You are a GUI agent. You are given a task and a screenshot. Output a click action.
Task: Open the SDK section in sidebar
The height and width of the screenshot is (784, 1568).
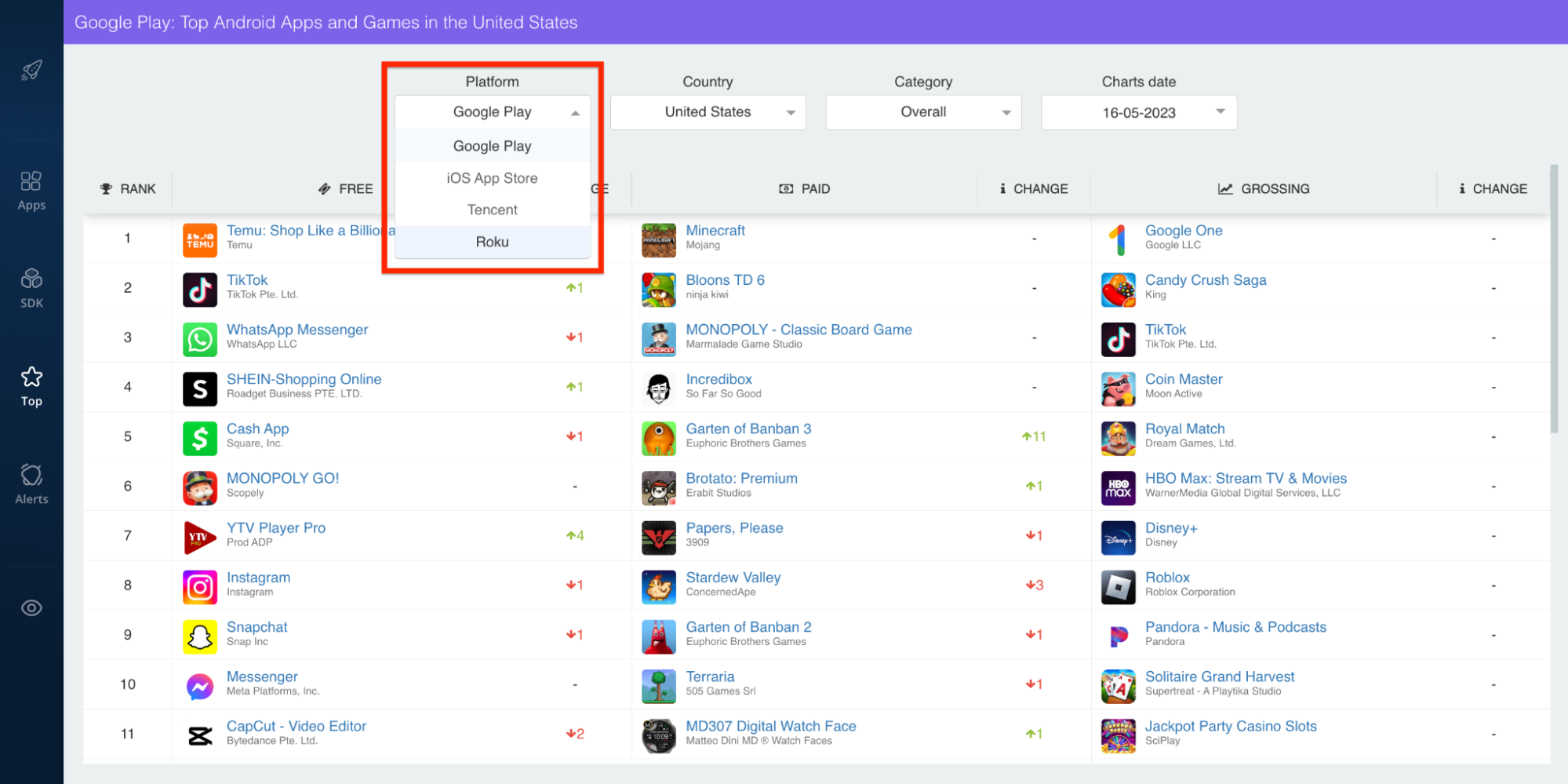click(31, 289)
